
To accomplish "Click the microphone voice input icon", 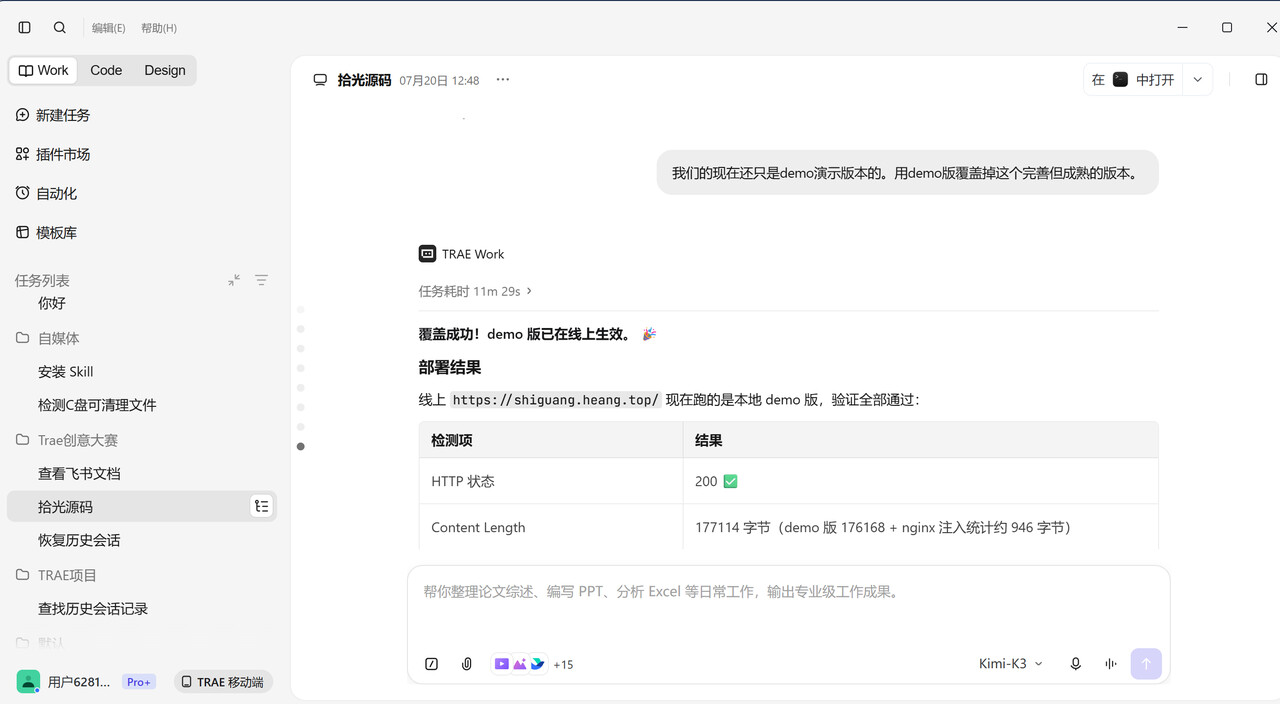I will coord(1076,664).
